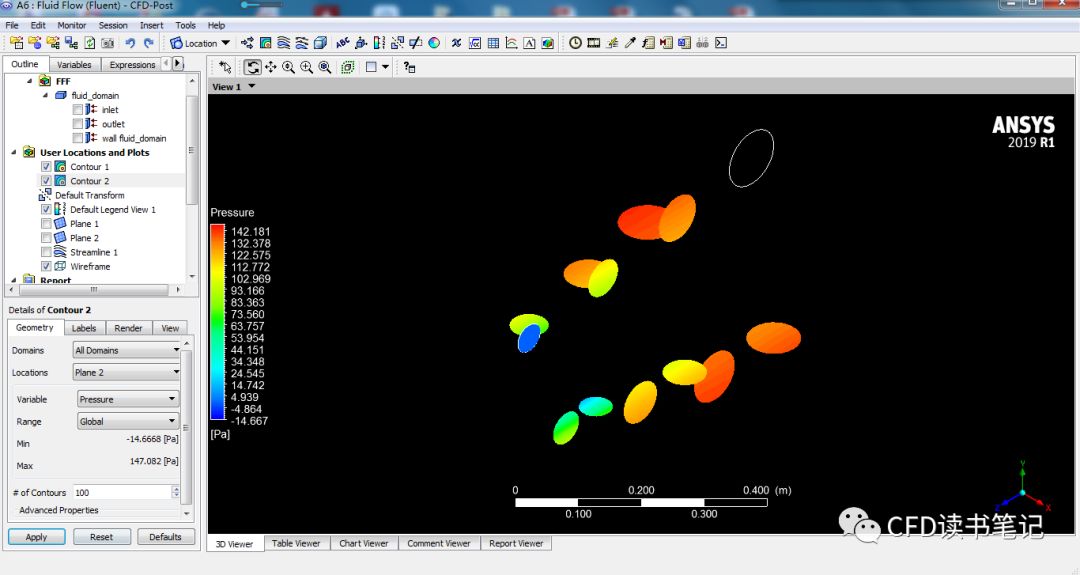Select the viewer Select-mode arrow tool

[225, 67]
